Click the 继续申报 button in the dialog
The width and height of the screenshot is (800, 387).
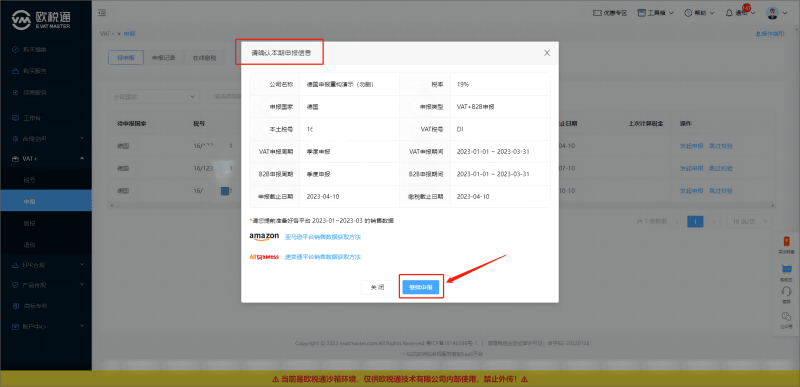(420, 288)
